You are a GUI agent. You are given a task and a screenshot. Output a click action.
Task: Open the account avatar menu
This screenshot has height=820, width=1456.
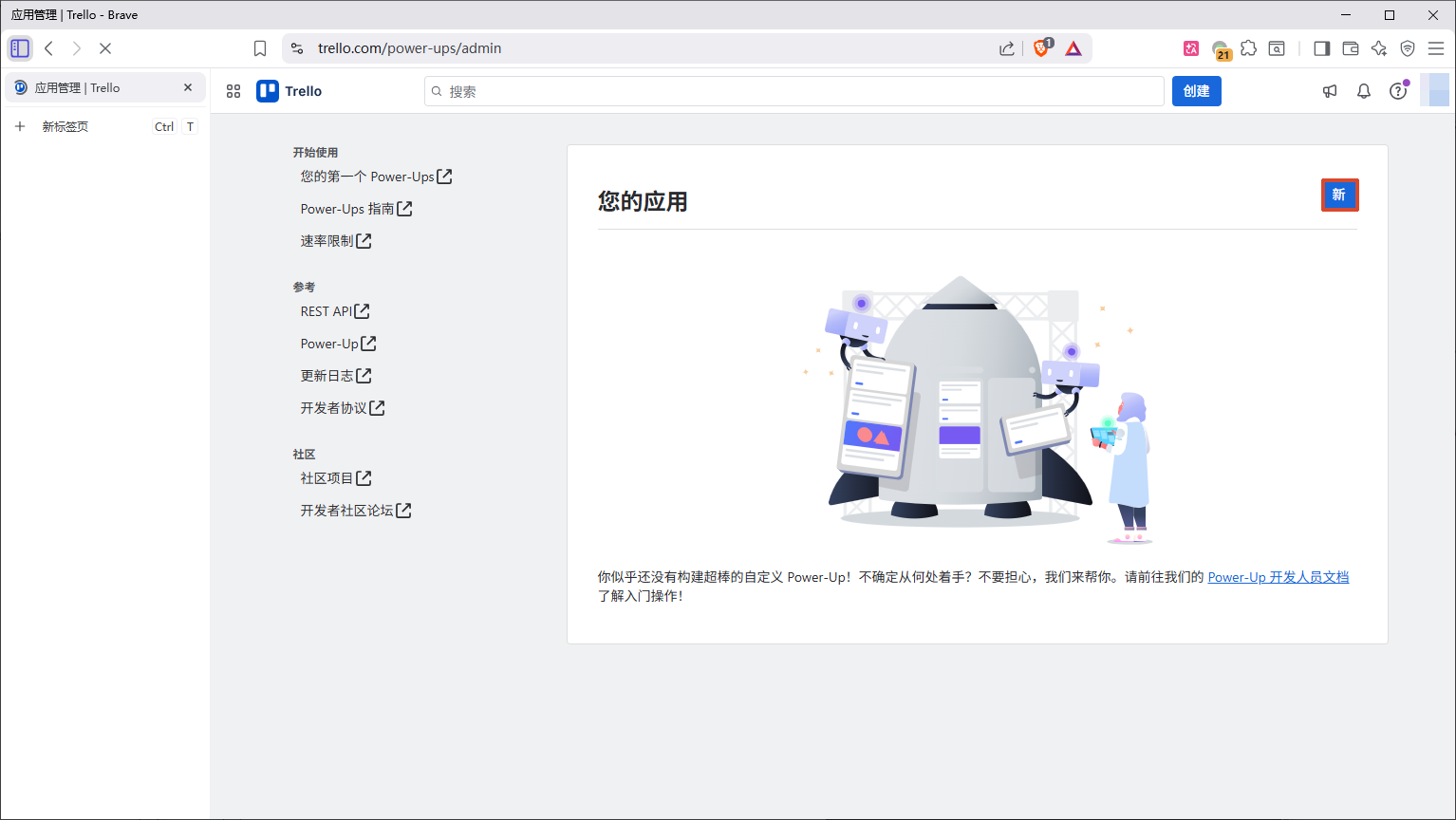click(x=1435, y=90)
